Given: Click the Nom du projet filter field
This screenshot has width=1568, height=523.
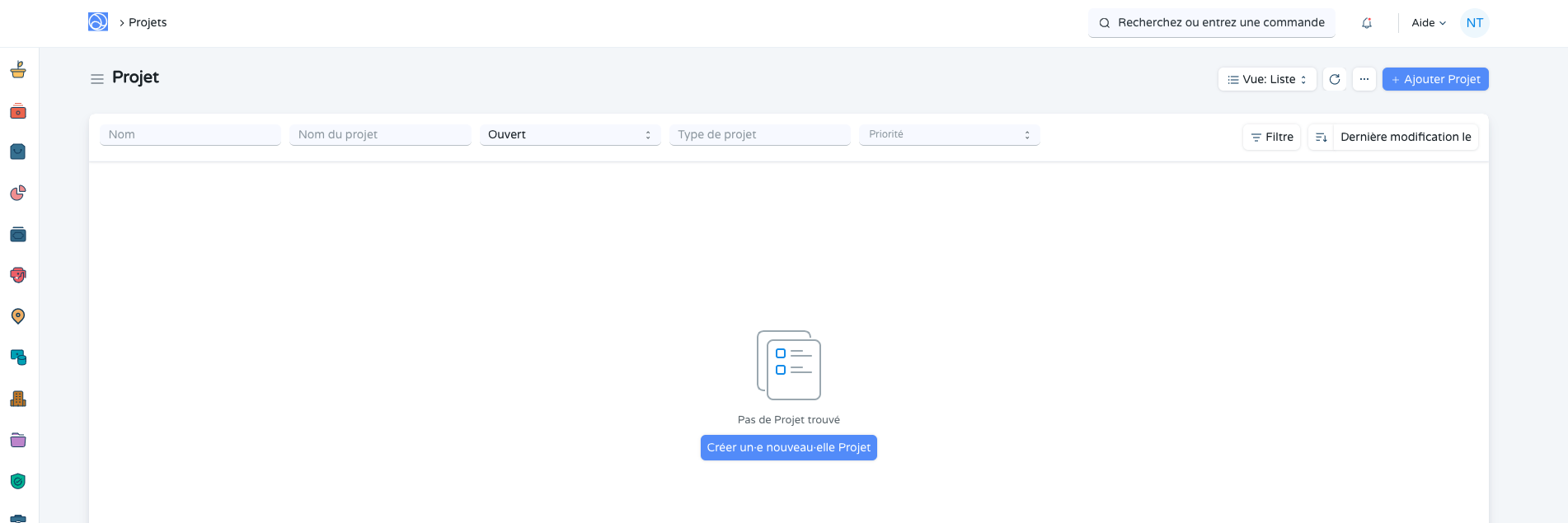Looking at the screenshot, I should click(x=380, y=134).
